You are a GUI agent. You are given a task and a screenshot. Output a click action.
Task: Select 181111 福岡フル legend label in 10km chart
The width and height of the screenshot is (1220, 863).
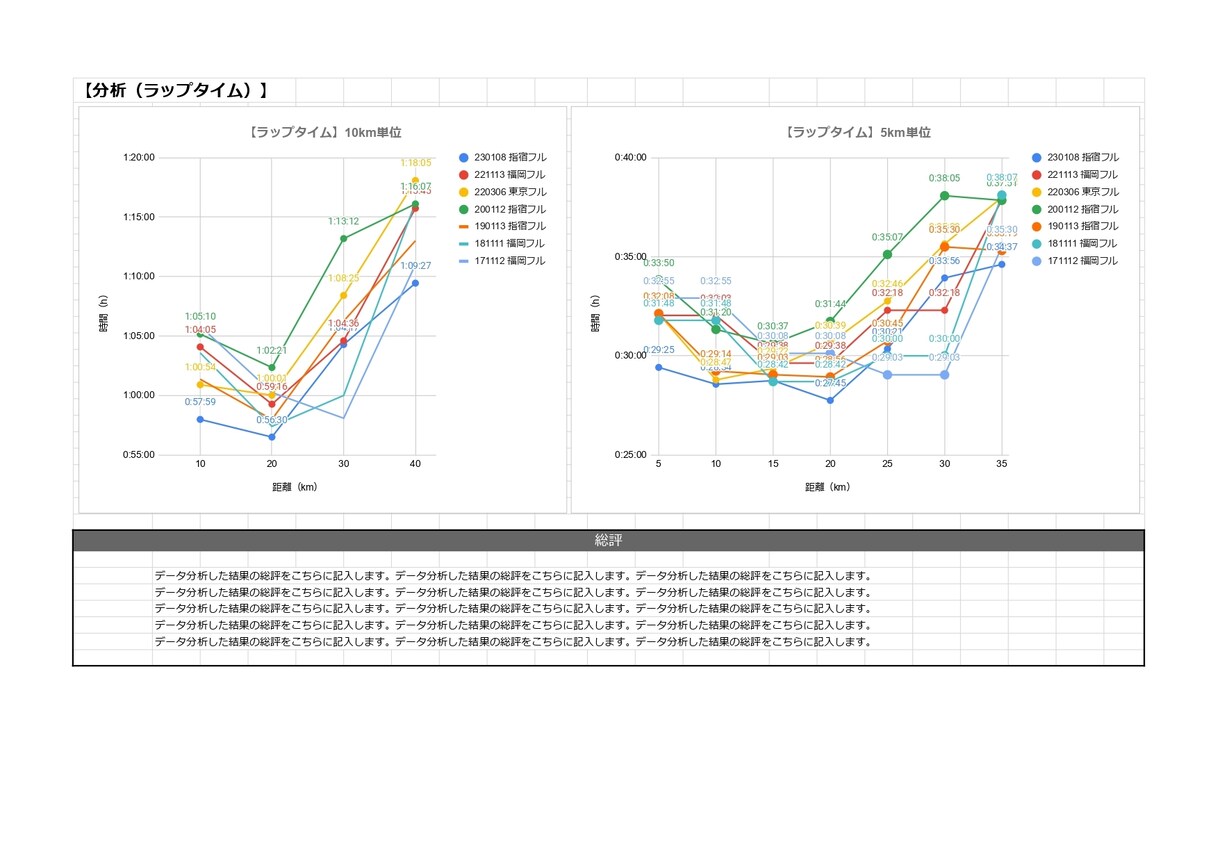pos(510,243)
